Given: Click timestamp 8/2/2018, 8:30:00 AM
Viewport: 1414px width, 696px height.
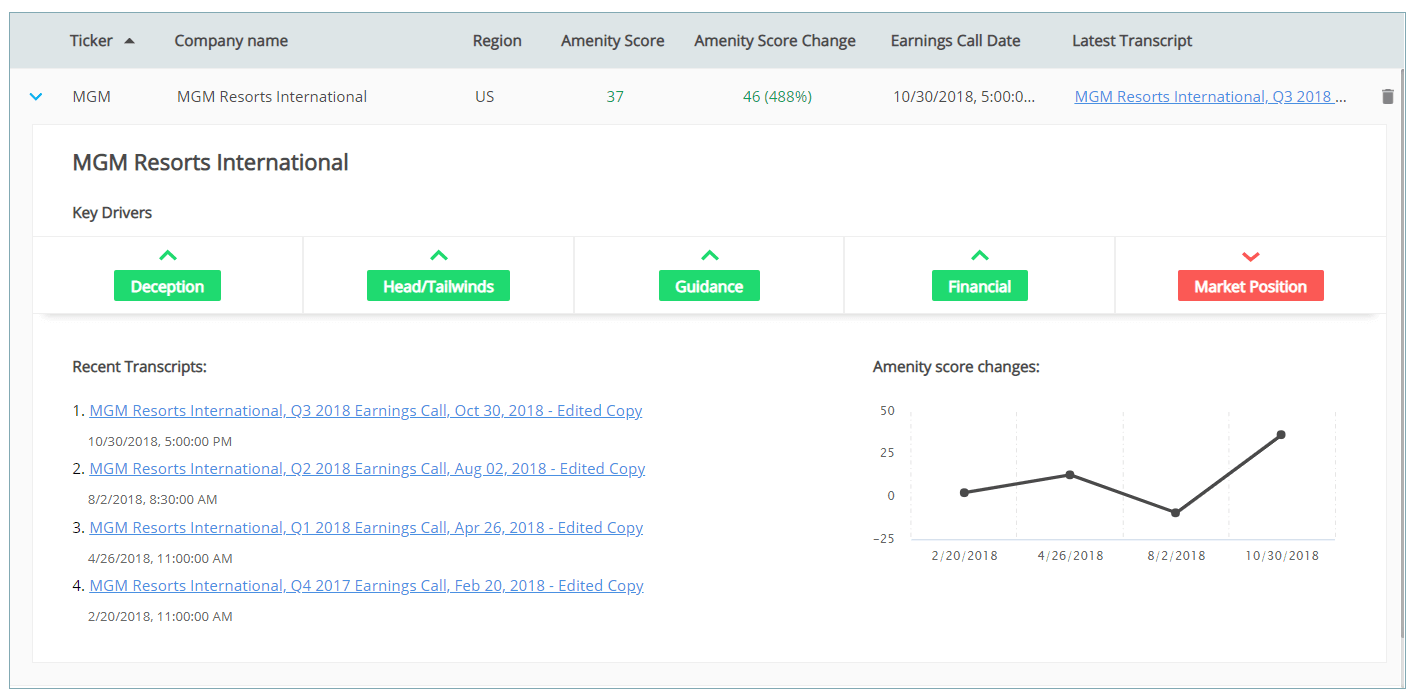Looking at the screenshot, I should [x=153, y=499].
